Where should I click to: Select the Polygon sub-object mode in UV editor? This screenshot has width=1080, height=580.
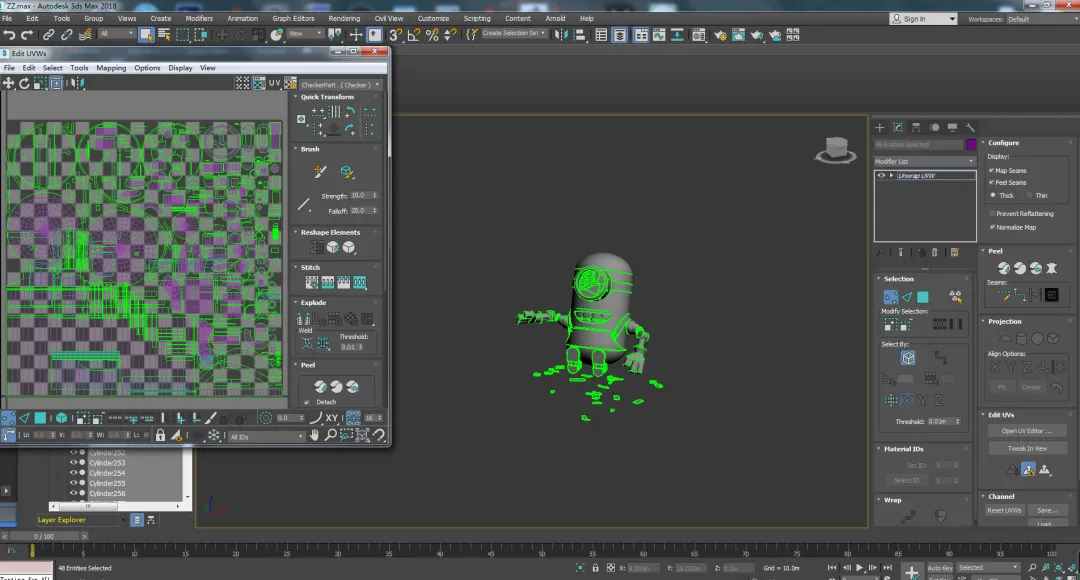point(41,418)
